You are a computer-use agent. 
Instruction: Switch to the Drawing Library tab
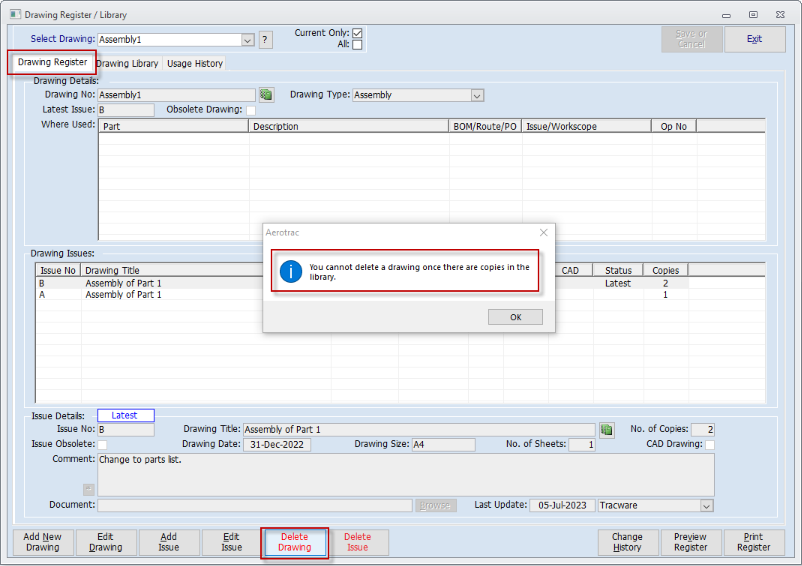(128, 63)
